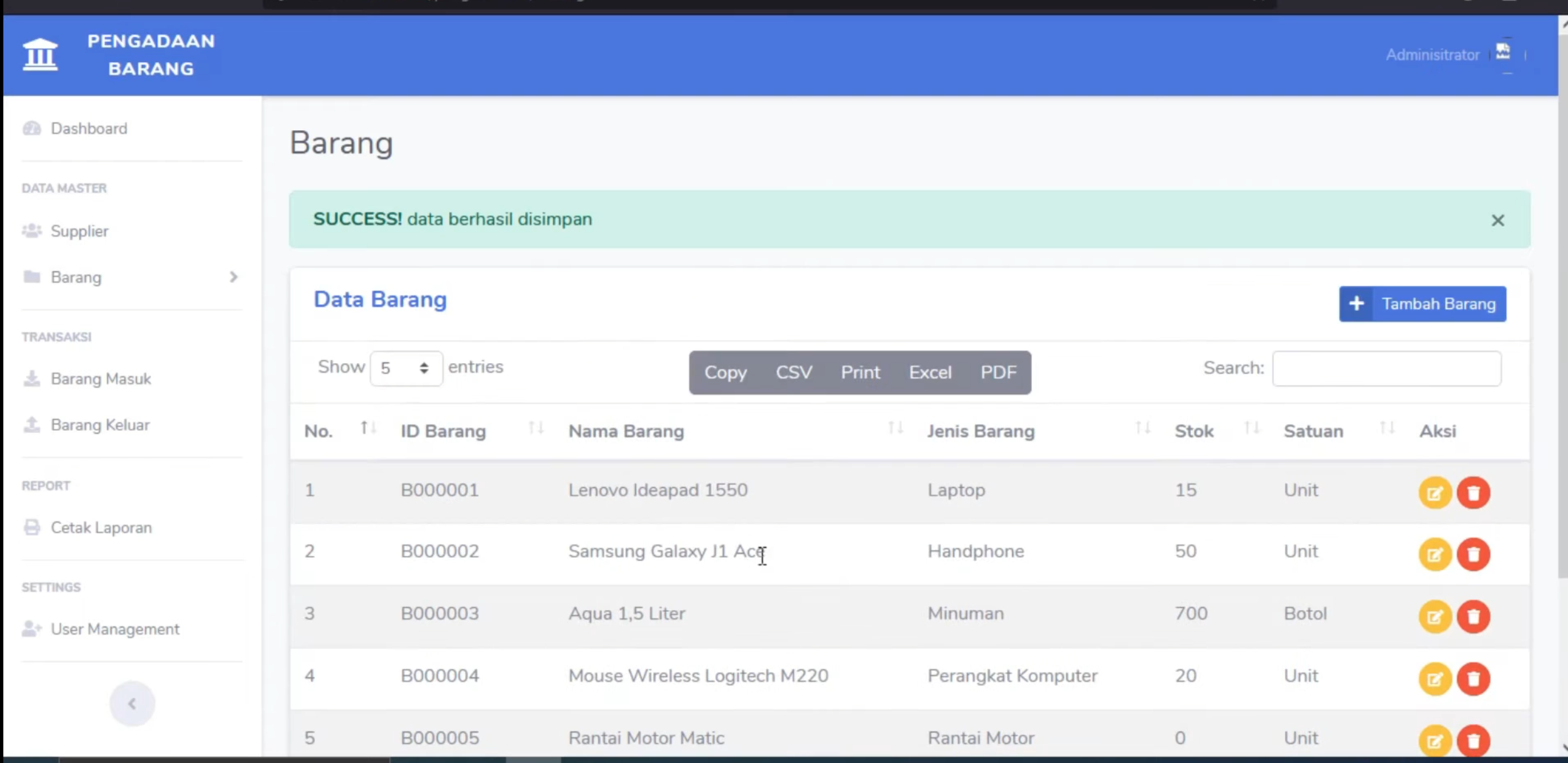Focus the Search input field

[1387, 368]
